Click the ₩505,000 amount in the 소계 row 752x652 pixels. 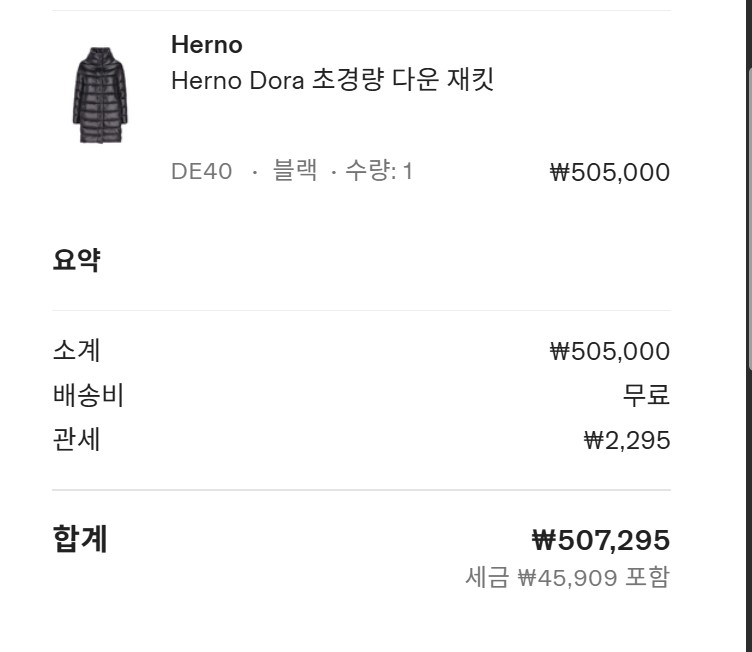[x=609, y=352]
